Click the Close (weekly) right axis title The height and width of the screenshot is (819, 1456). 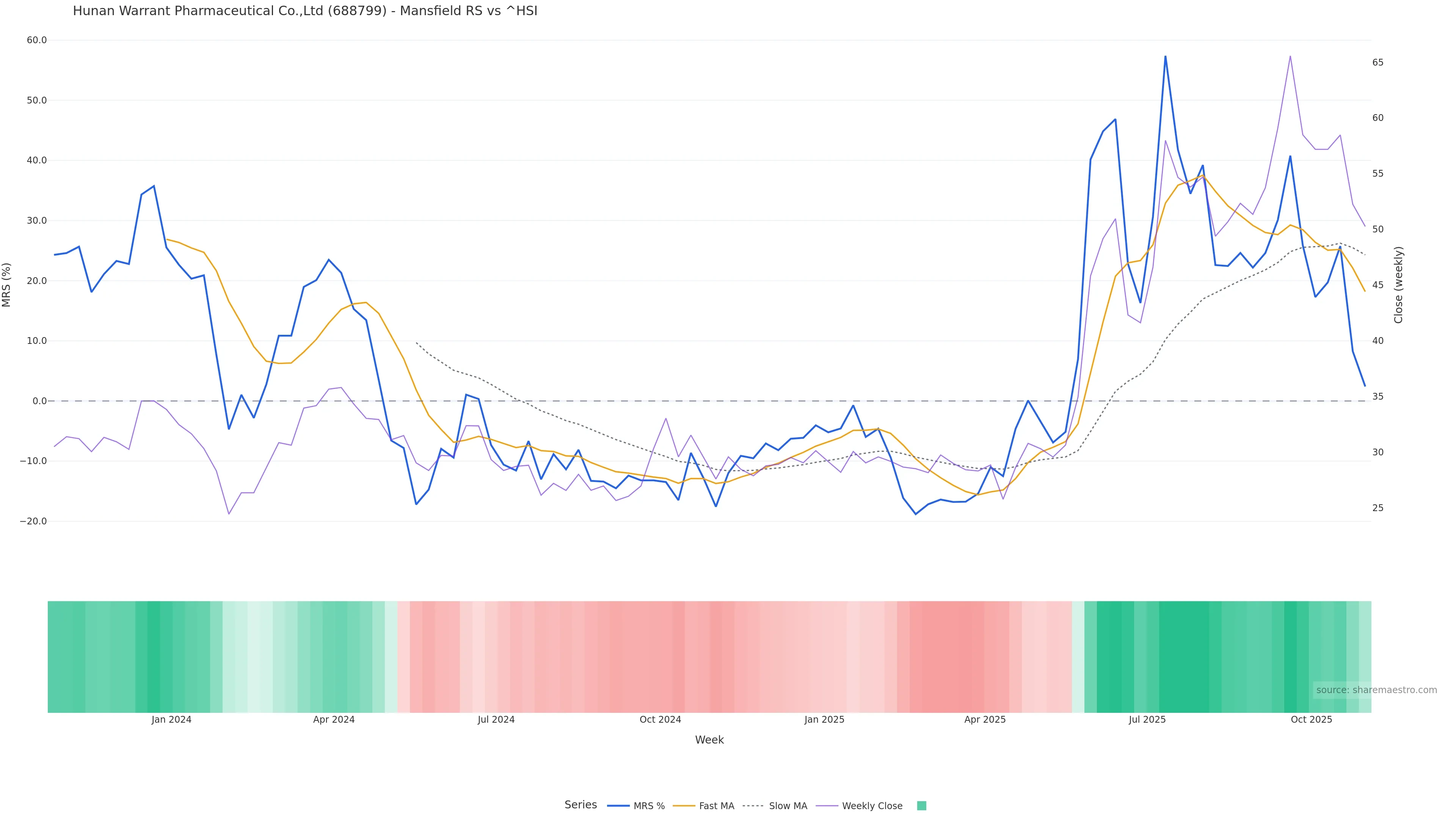pyautogui.click(x=1398, y=285)
